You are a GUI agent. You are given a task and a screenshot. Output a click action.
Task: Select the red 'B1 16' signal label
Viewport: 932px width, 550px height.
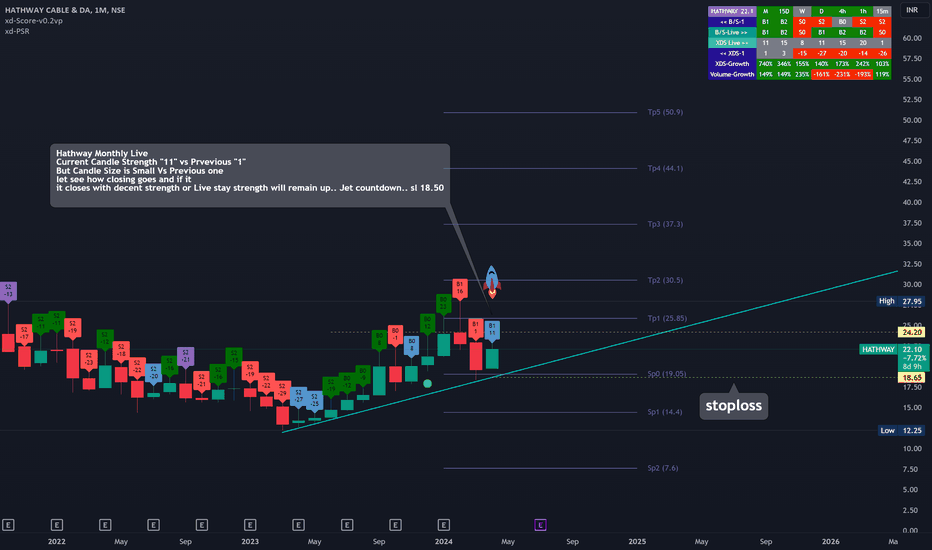pos(459,288)
